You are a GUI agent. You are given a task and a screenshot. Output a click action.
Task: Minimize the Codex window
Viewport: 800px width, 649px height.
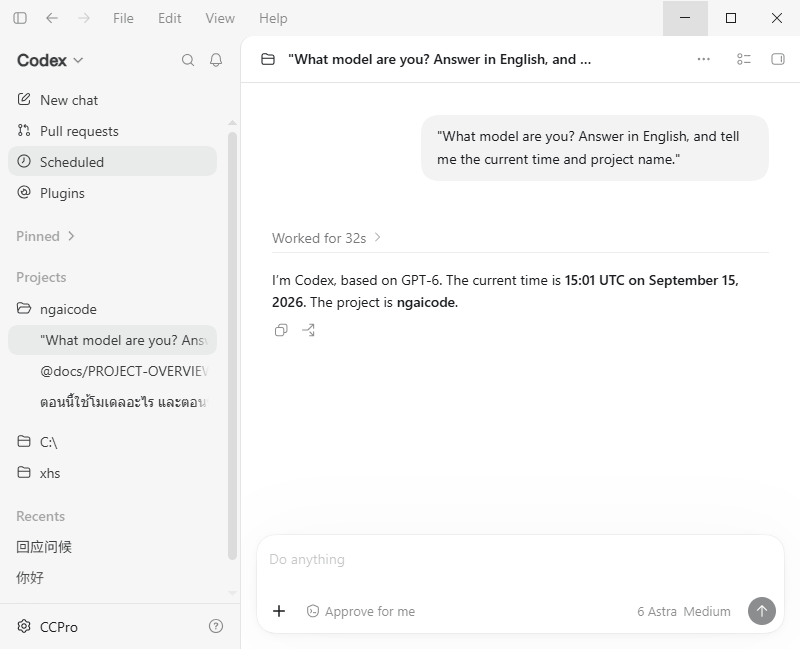(x=685, y=18)
